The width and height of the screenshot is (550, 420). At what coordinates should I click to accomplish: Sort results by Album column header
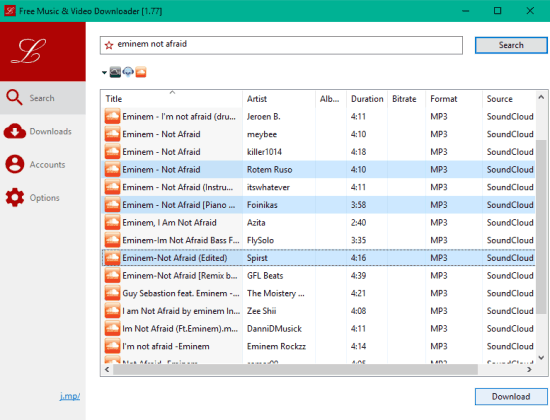[331, 99]
